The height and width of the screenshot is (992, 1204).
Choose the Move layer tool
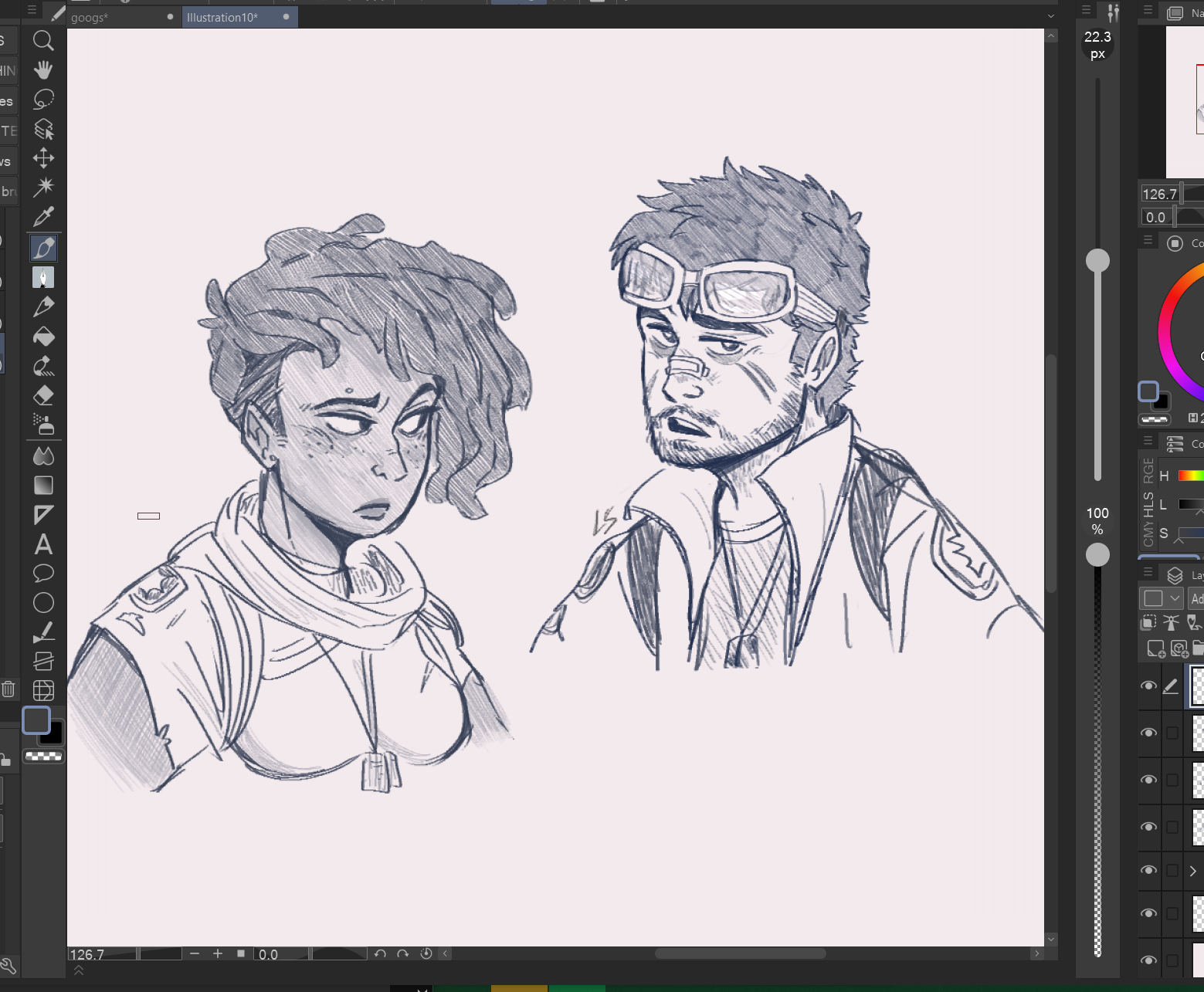click(x=43, y=158)
